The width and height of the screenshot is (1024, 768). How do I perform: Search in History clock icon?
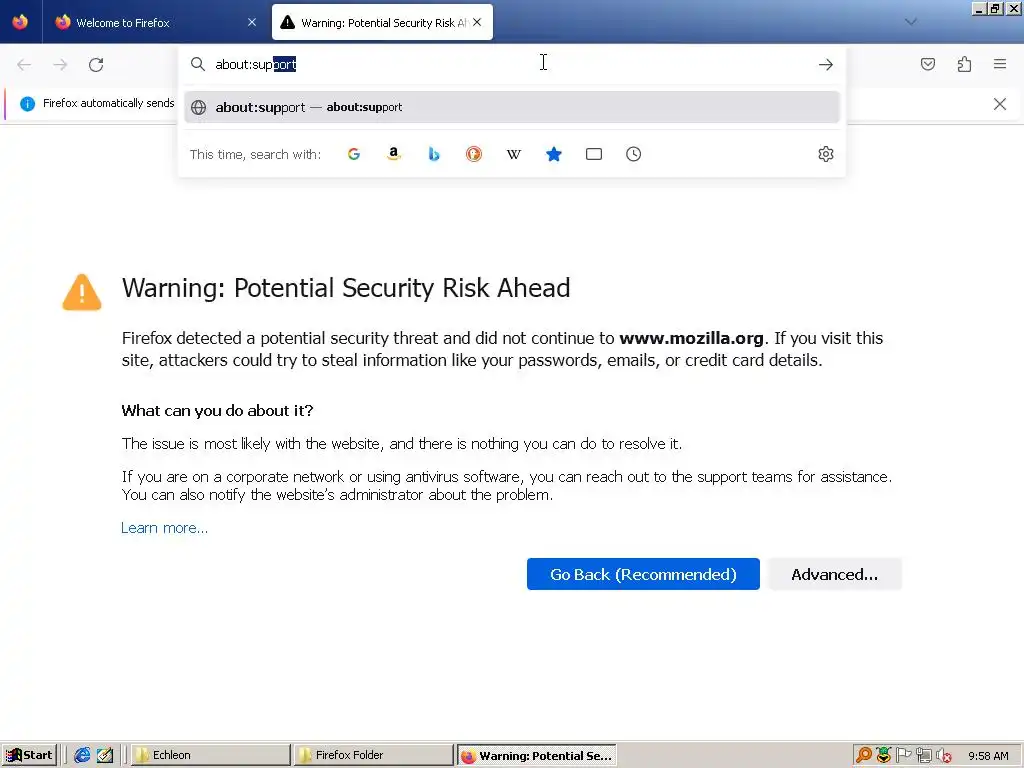(633, 154)
